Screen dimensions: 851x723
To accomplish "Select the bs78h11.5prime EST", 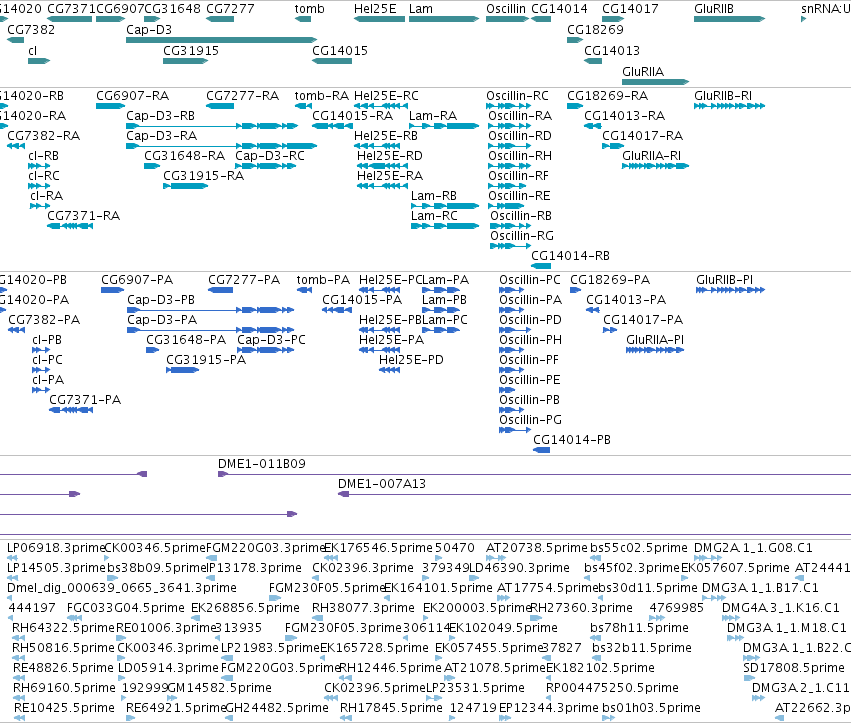I will (x=639, y=628).
